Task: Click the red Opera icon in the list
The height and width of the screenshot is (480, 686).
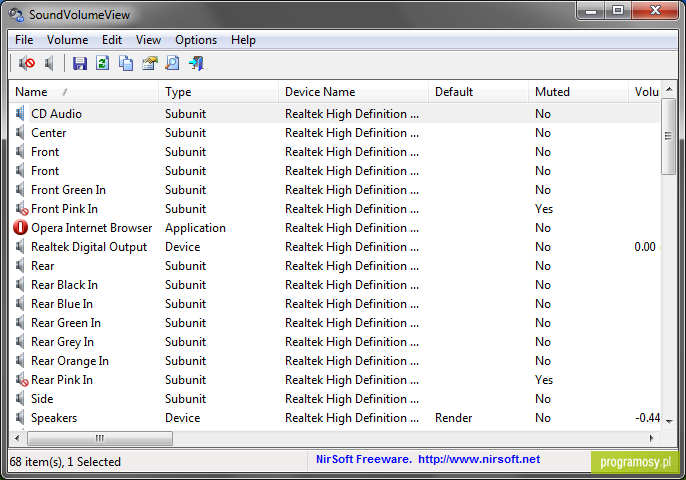Action: tap(20, 228)
